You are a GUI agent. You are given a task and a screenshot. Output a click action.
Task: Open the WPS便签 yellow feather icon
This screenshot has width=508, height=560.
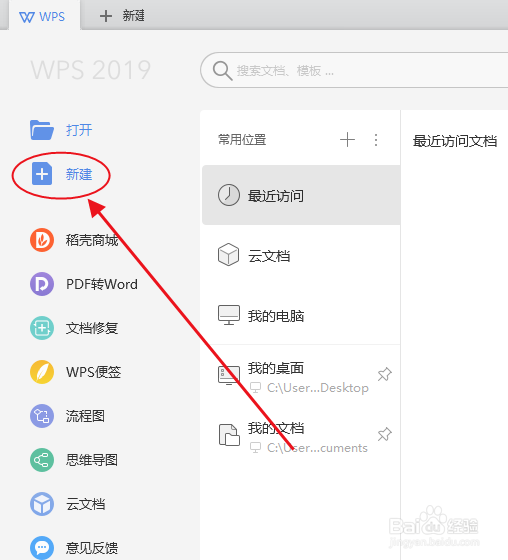tap(42, 372)
